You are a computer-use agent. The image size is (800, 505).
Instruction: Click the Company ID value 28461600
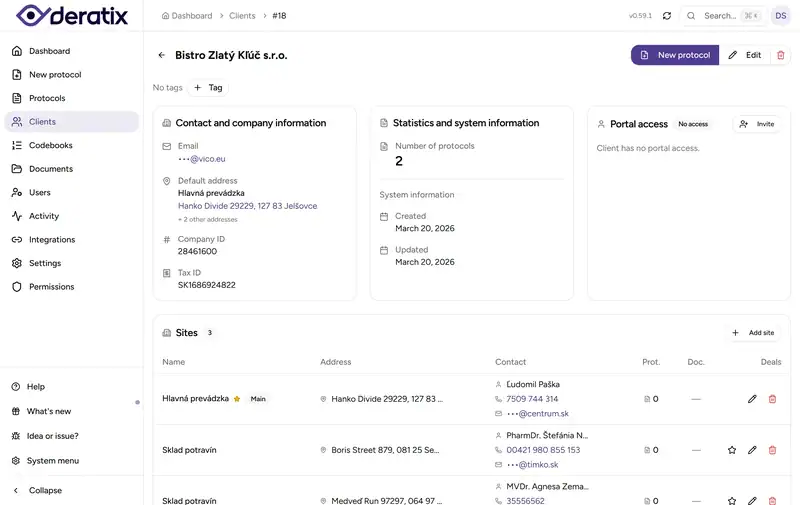(x=197, y=251)
